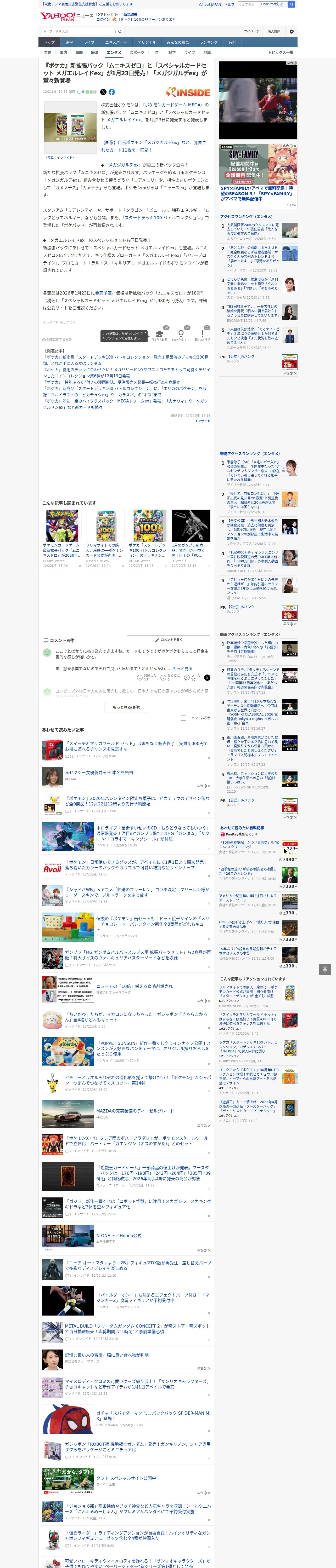Click blue web search button at top
The image size is (336, 1568).
click(292, 4)
